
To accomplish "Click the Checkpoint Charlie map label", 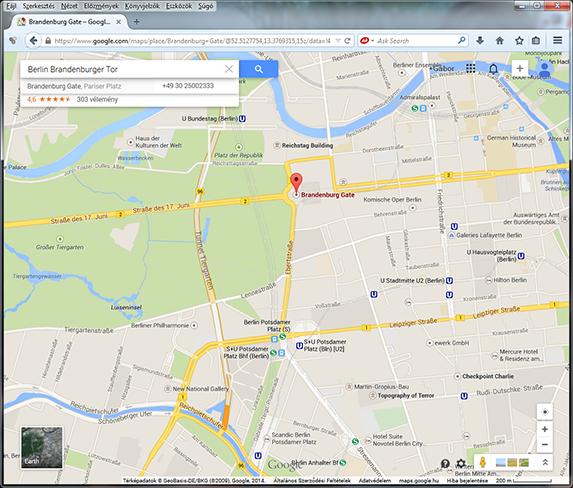I will 488,376.
